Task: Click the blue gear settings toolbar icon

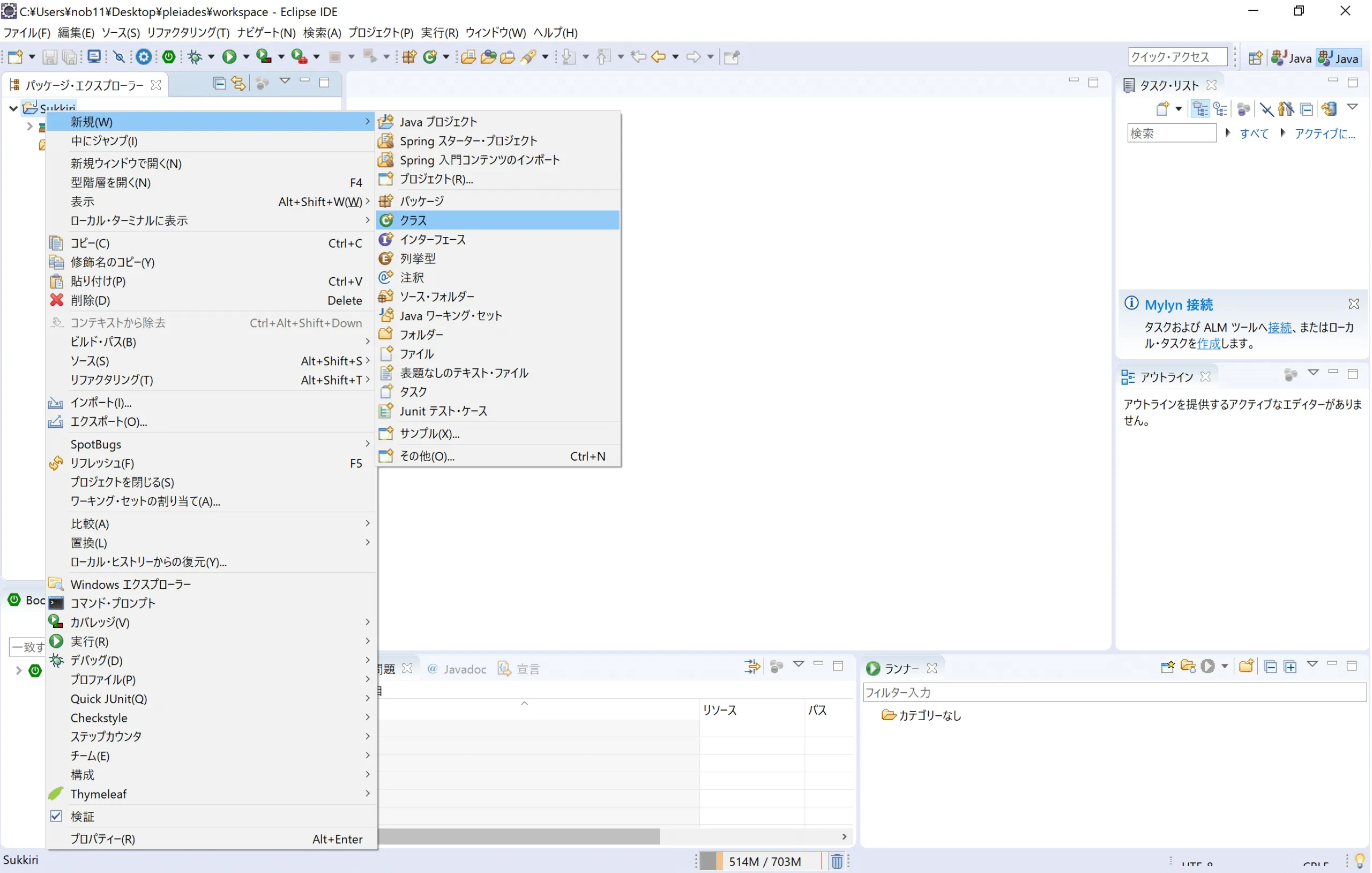Action: point(144,57)
